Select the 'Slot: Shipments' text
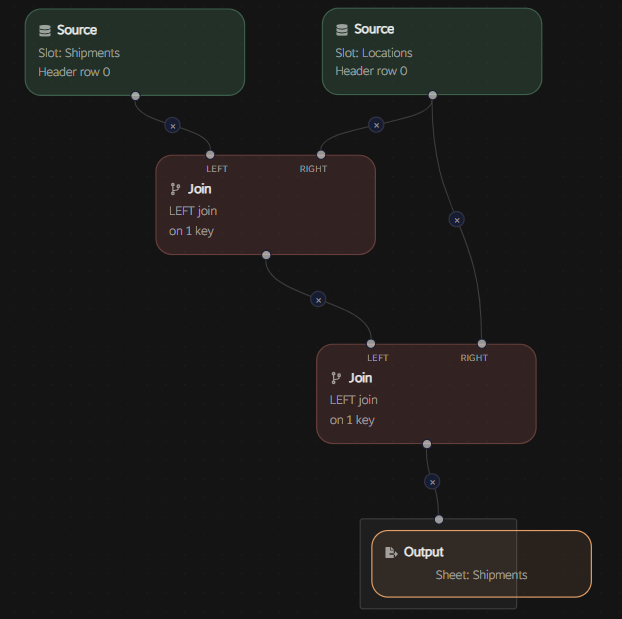Image resolution: width=622 pixels, height=619 pixels. pyautogui.click(x=79, y=53)
